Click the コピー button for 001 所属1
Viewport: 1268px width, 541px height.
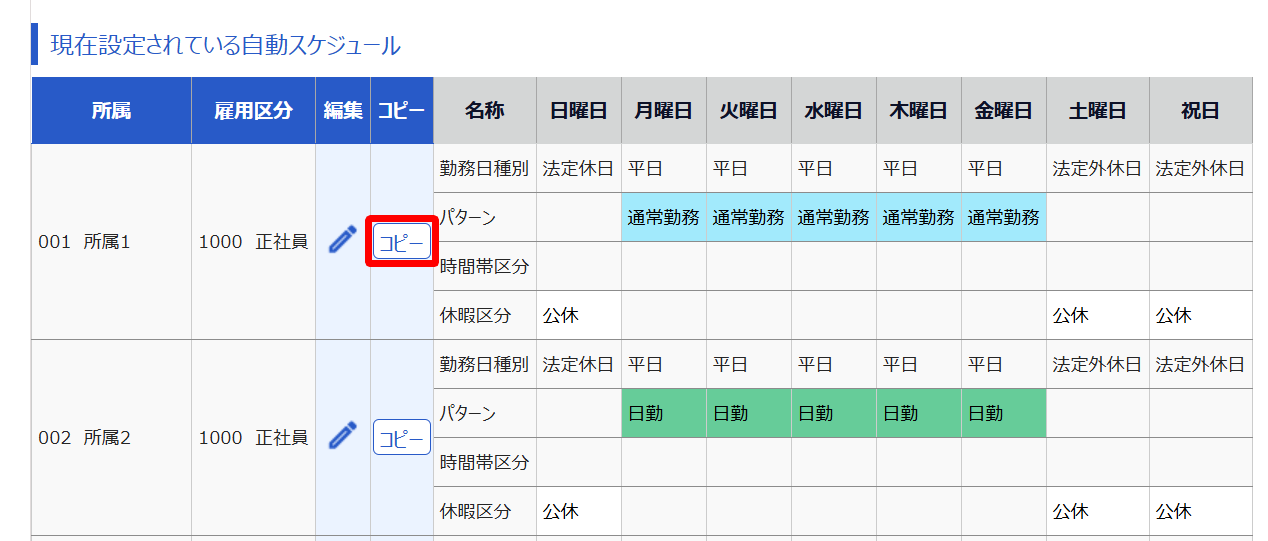pos(402,241)
